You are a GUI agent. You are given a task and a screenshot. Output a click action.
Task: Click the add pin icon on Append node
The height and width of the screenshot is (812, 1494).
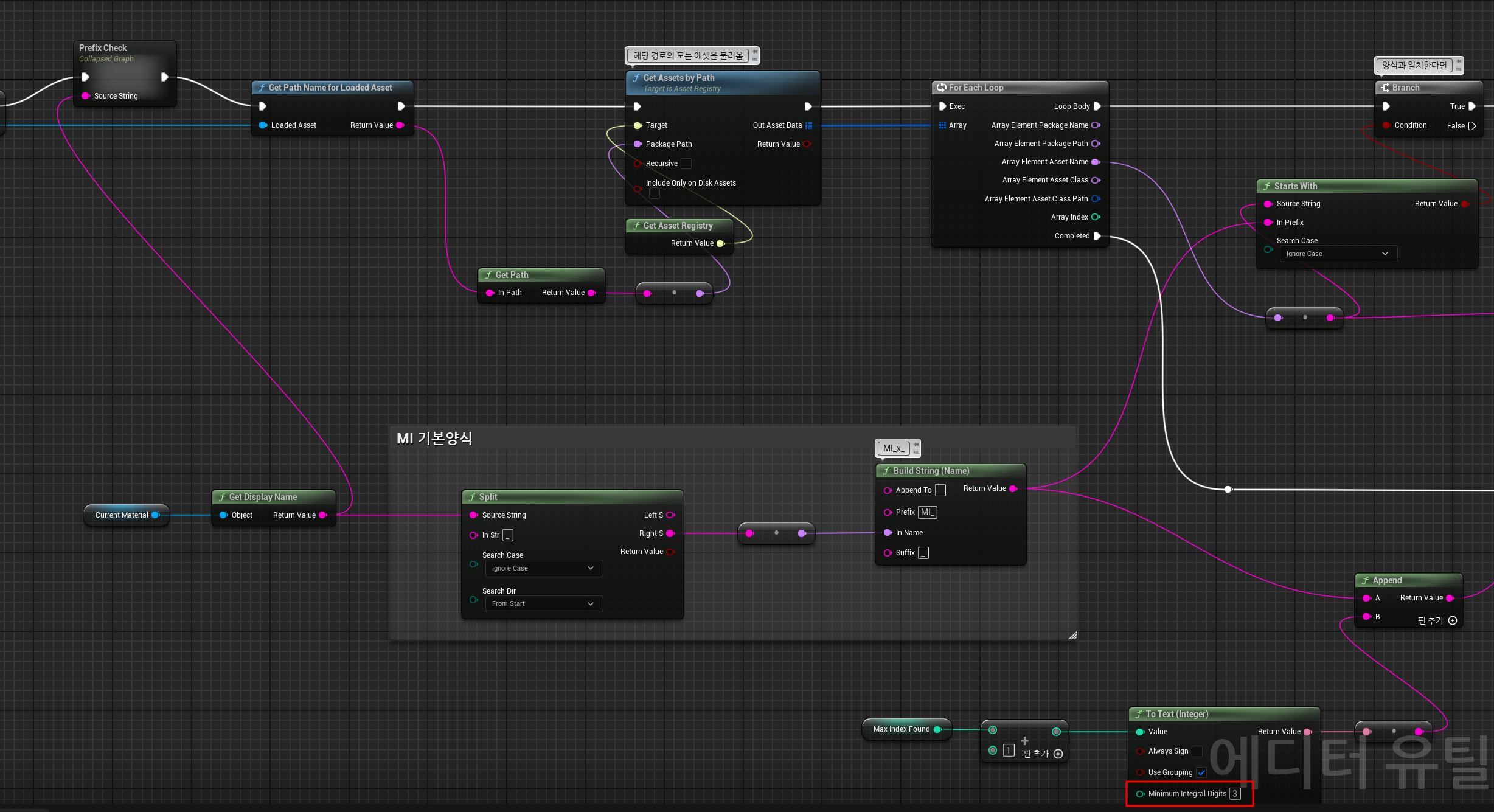[x=1453, y=620]
